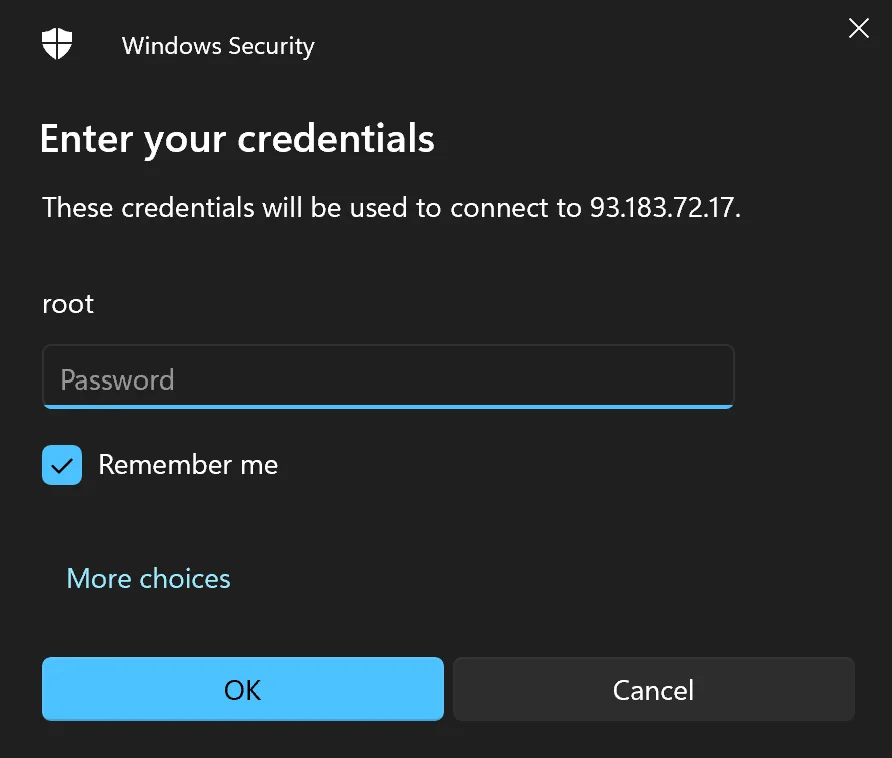Dismiss the dialog using the Cancel button
892x758 pixels.
pos(653,689)
